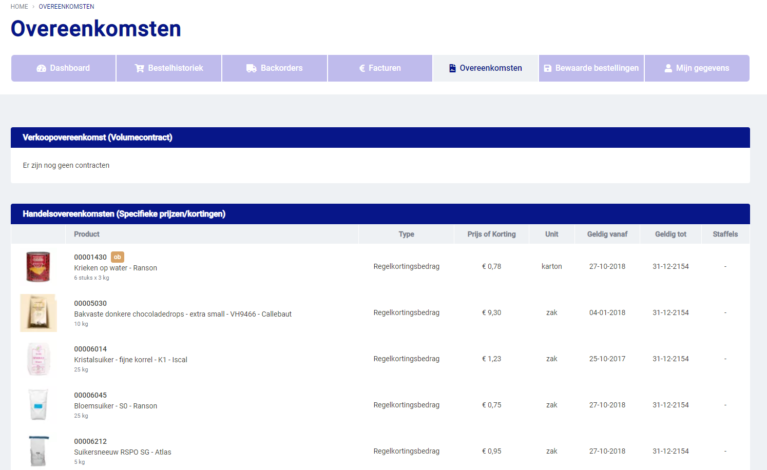This screenshot has width=767, height=470.
Task: Click the Dashboard gauge icon
Action: click(x=41, y=68)
